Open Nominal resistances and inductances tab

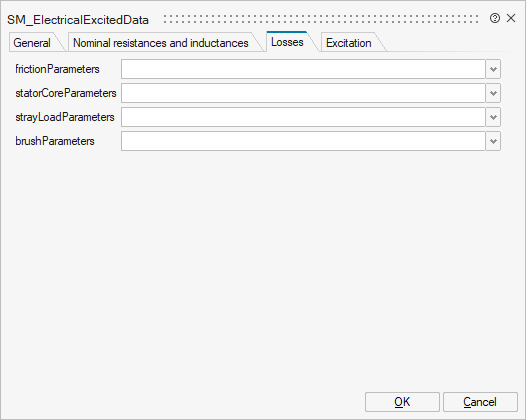pyautogui.click(x=161, y=43)
